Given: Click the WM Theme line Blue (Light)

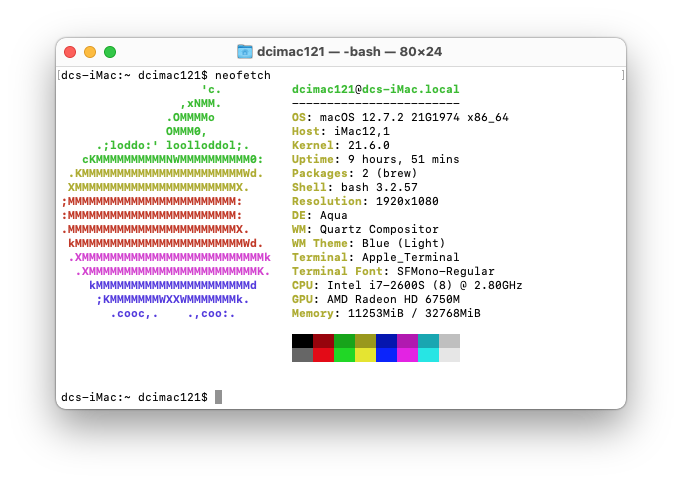Looking at the screenshot, I should tap(368, 243).
